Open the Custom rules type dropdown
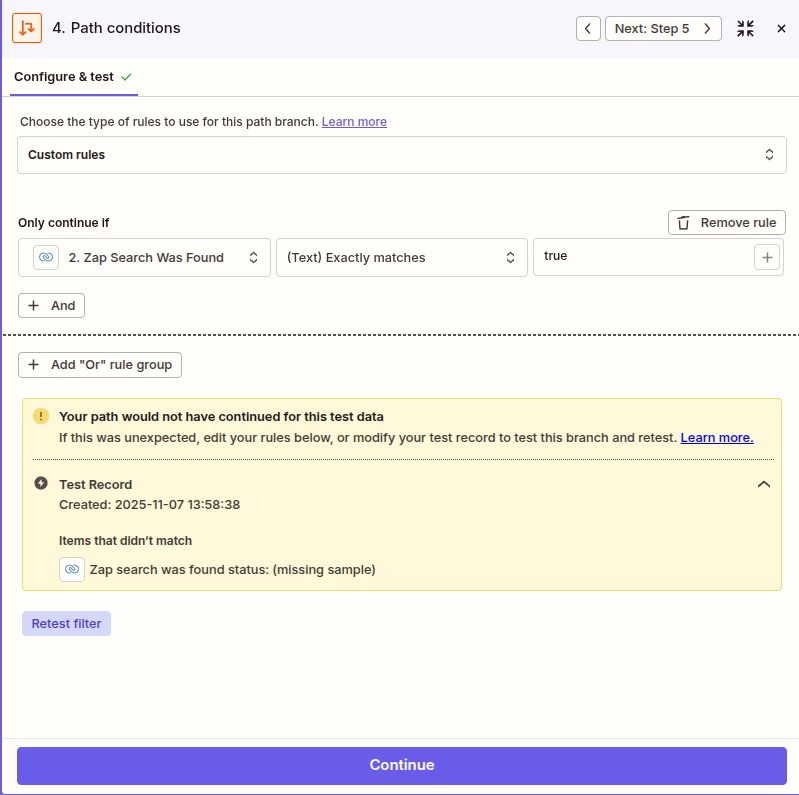 click(x=402, y=155)
